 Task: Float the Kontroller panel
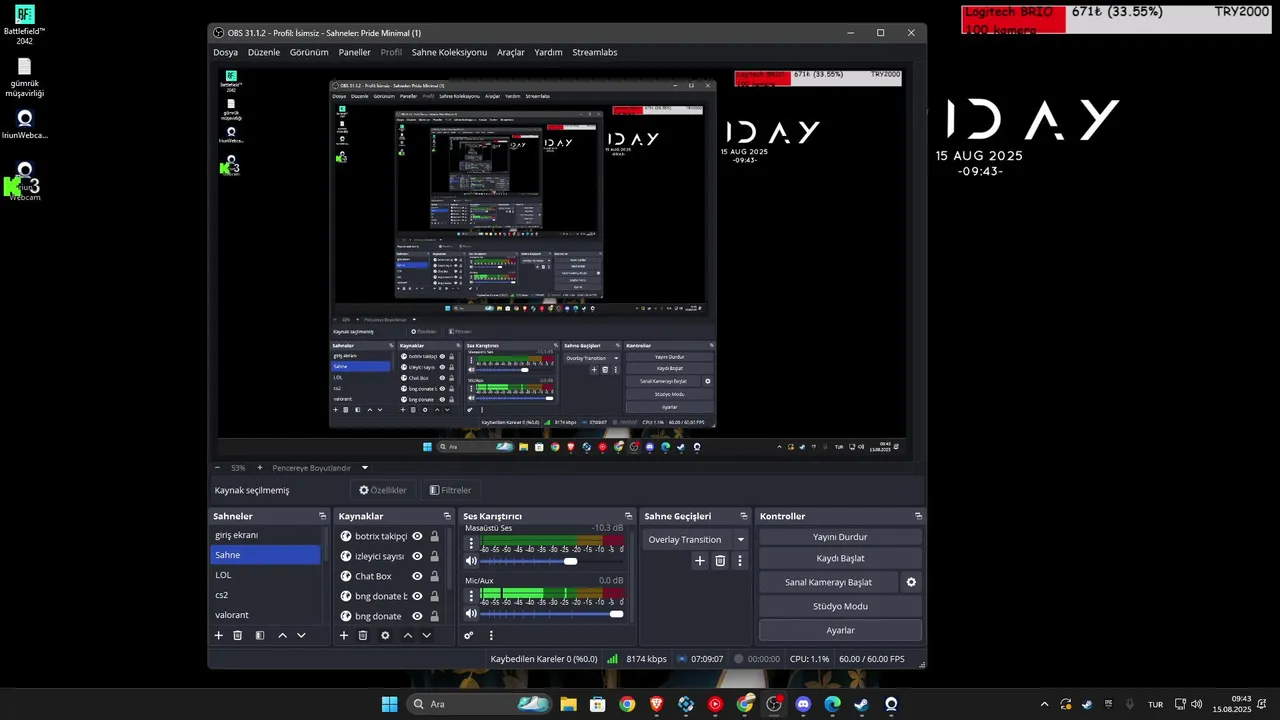coord(918,516)
